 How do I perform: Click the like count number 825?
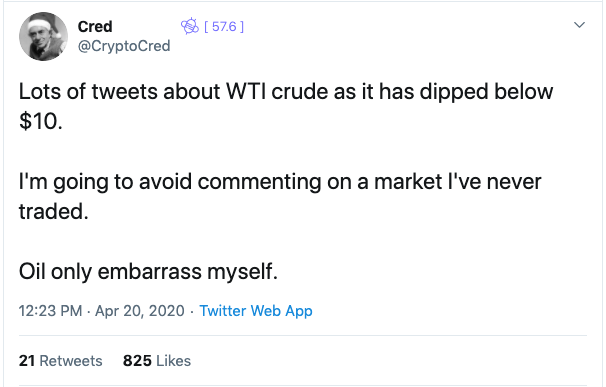(137, 361)
